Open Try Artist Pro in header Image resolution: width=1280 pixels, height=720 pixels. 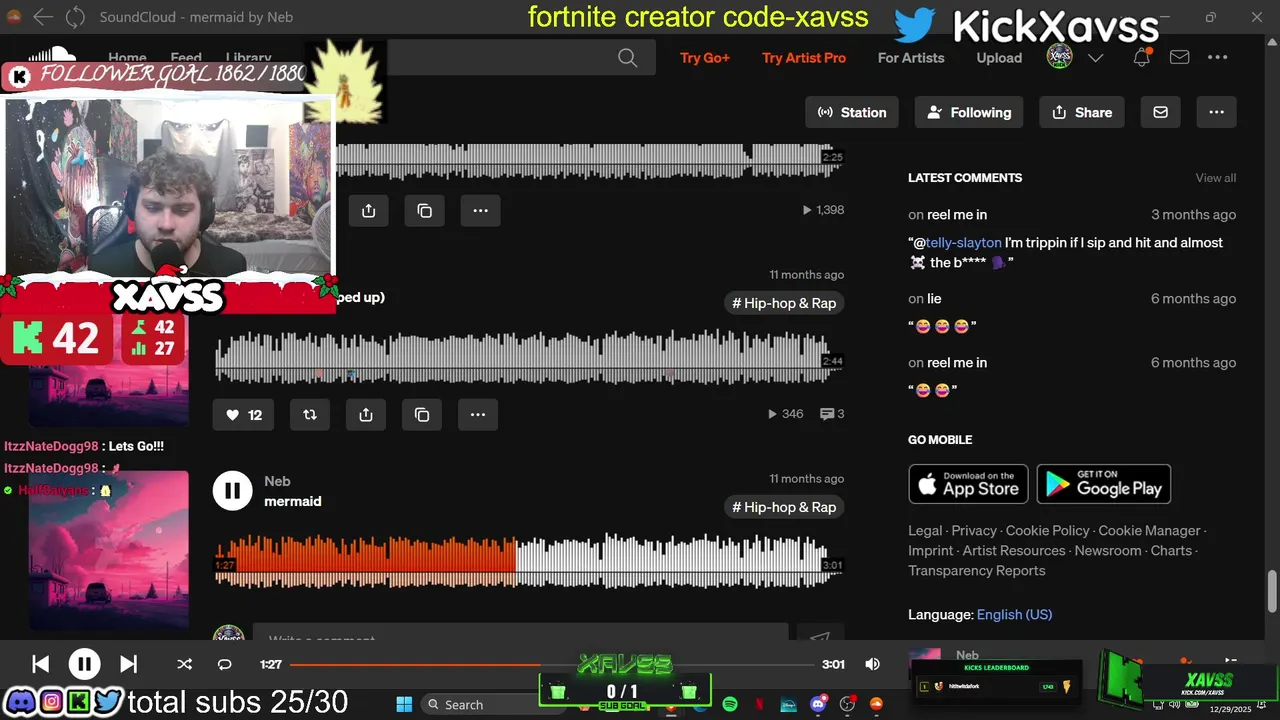[x=804, y=58]
